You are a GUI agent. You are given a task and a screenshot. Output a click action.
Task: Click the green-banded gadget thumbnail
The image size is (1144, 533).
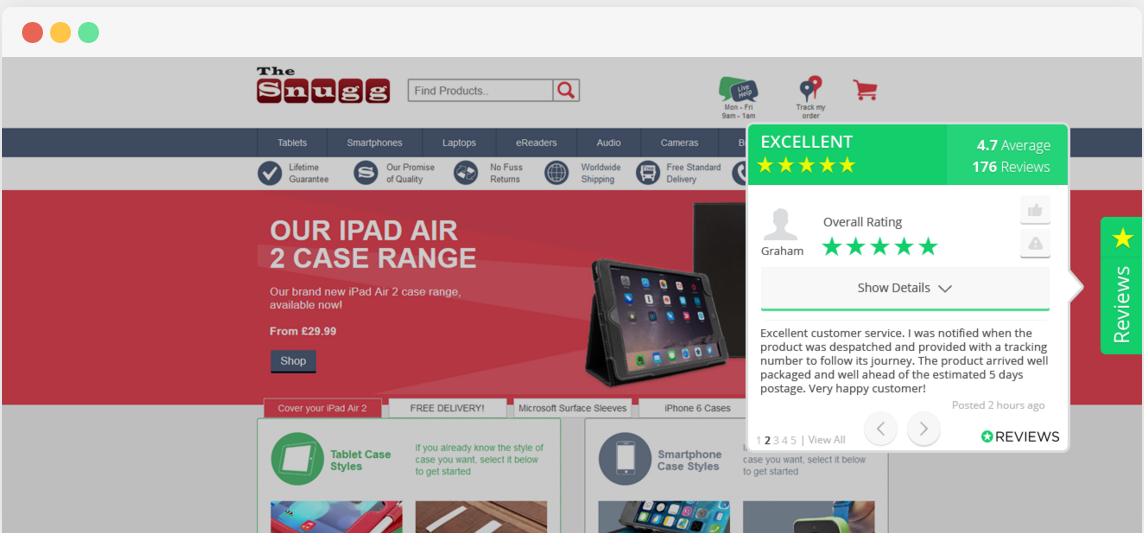808,517
